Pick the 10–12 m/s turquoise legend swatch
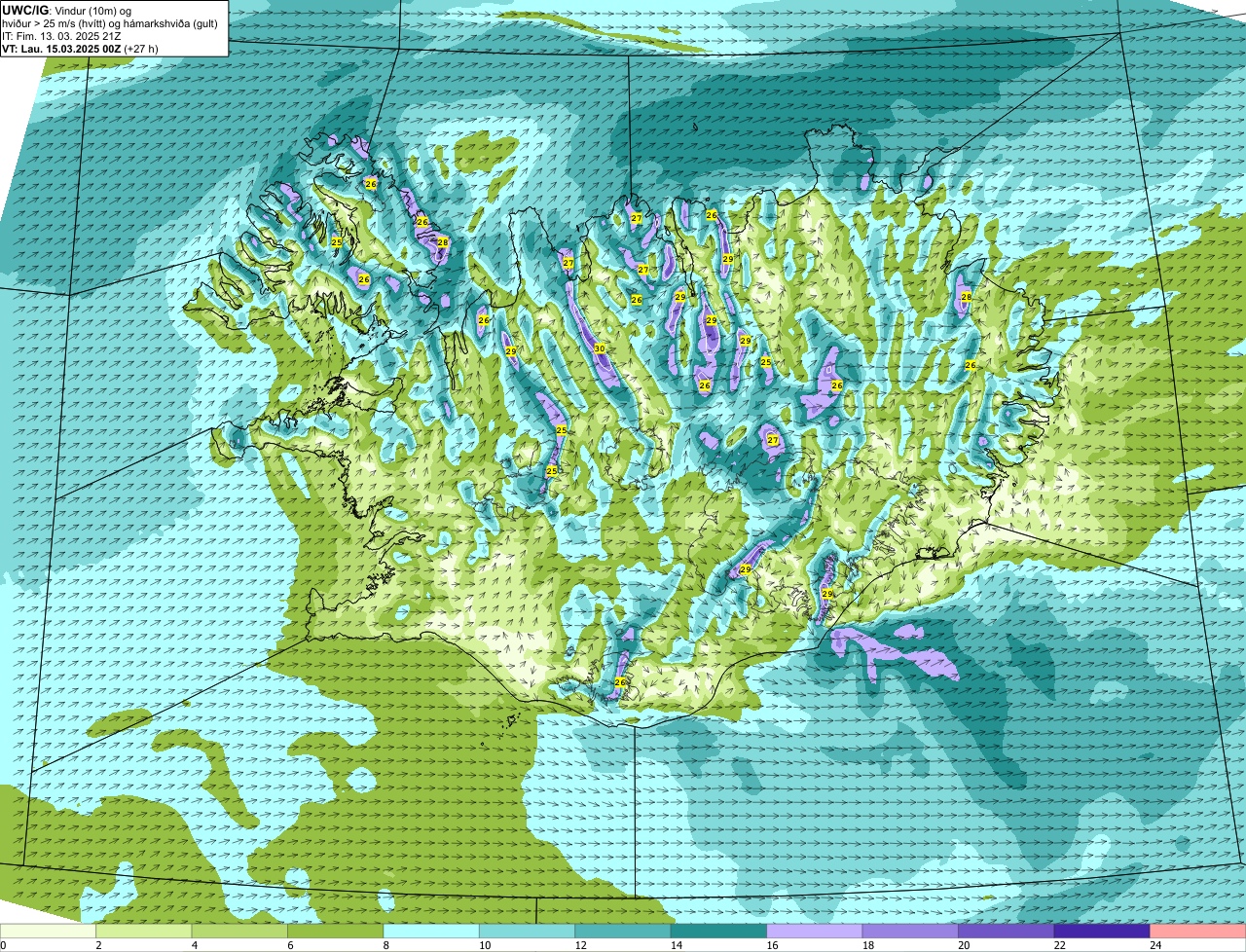 coord(528,931)
